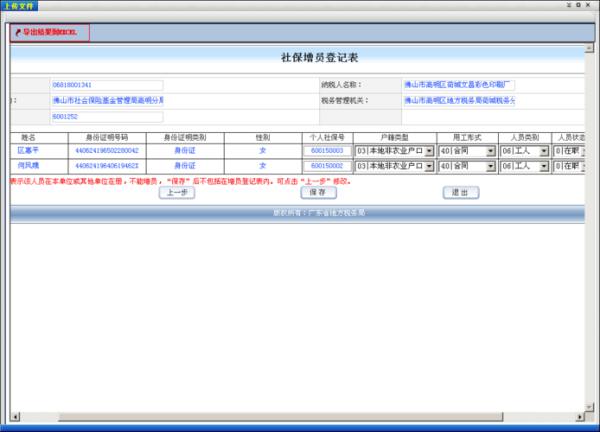Click the 税务管理机关 input field

[x=458, y=101]
